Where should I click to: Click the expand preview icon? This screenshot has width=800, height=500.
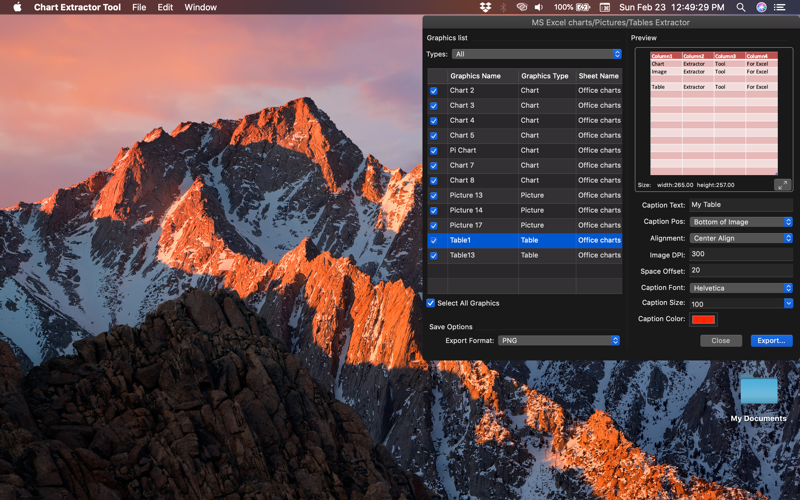tap(782, 185)
